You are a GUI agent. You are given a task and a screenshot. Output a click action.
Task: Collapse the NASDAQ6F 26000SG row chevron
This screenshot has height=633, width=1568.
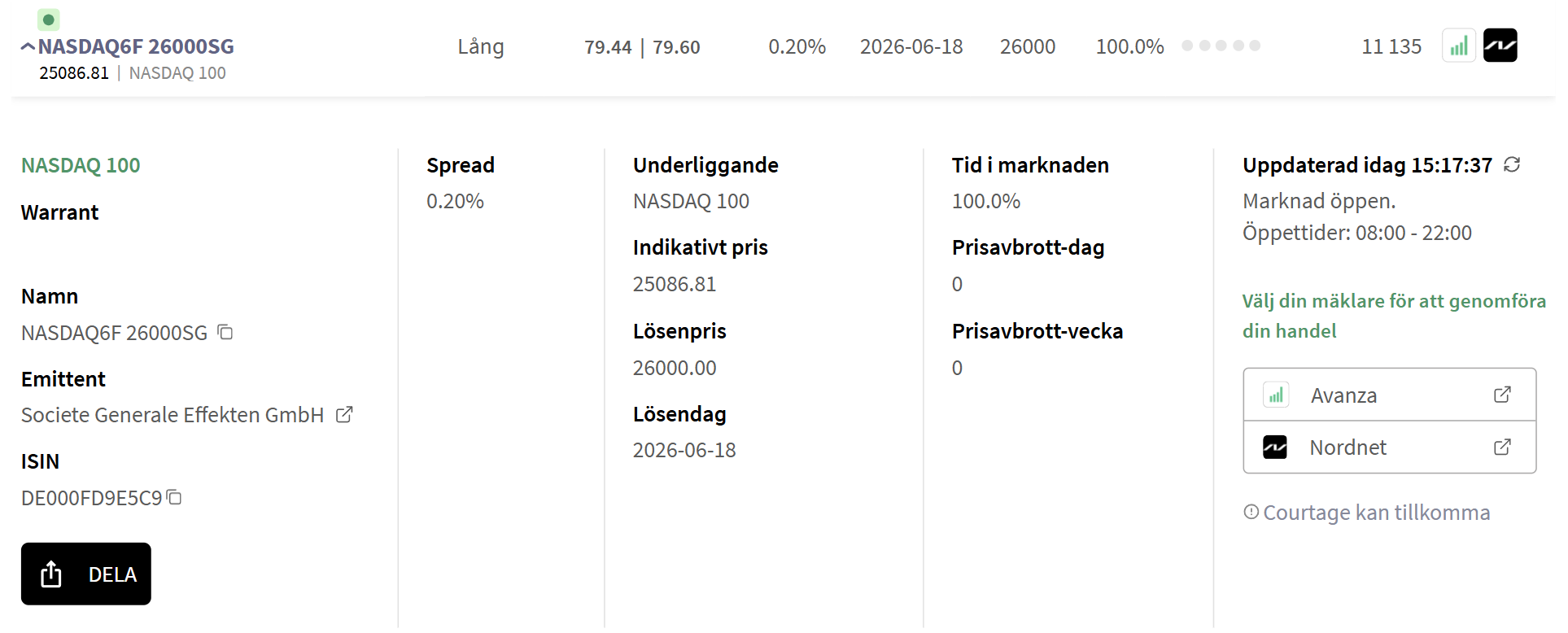pos(28,47)
